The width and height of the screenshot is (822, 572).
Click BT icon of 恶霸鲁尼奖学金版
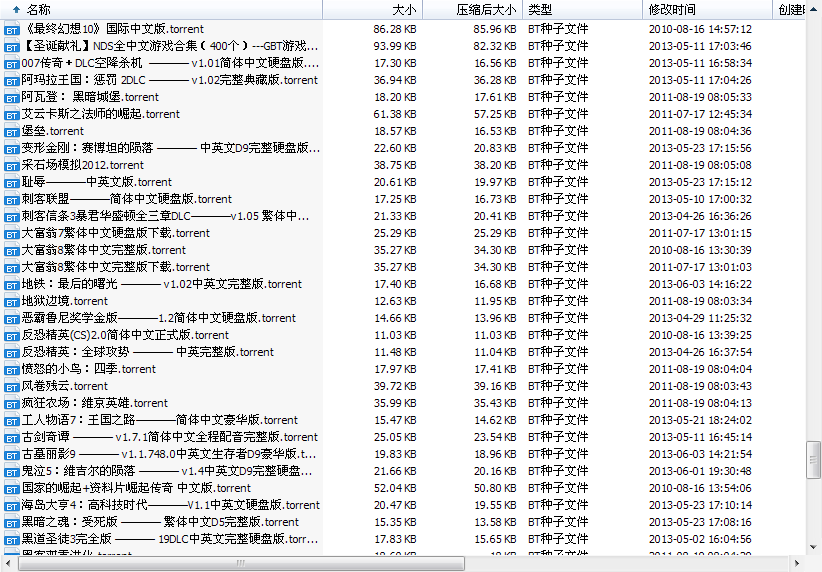[12, 319]
